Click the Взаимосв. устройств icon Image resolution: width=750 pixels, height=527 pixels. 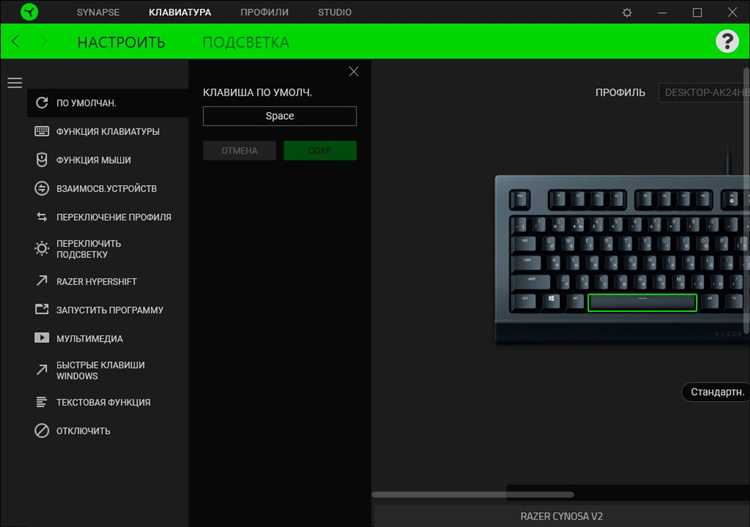[42, 188]
